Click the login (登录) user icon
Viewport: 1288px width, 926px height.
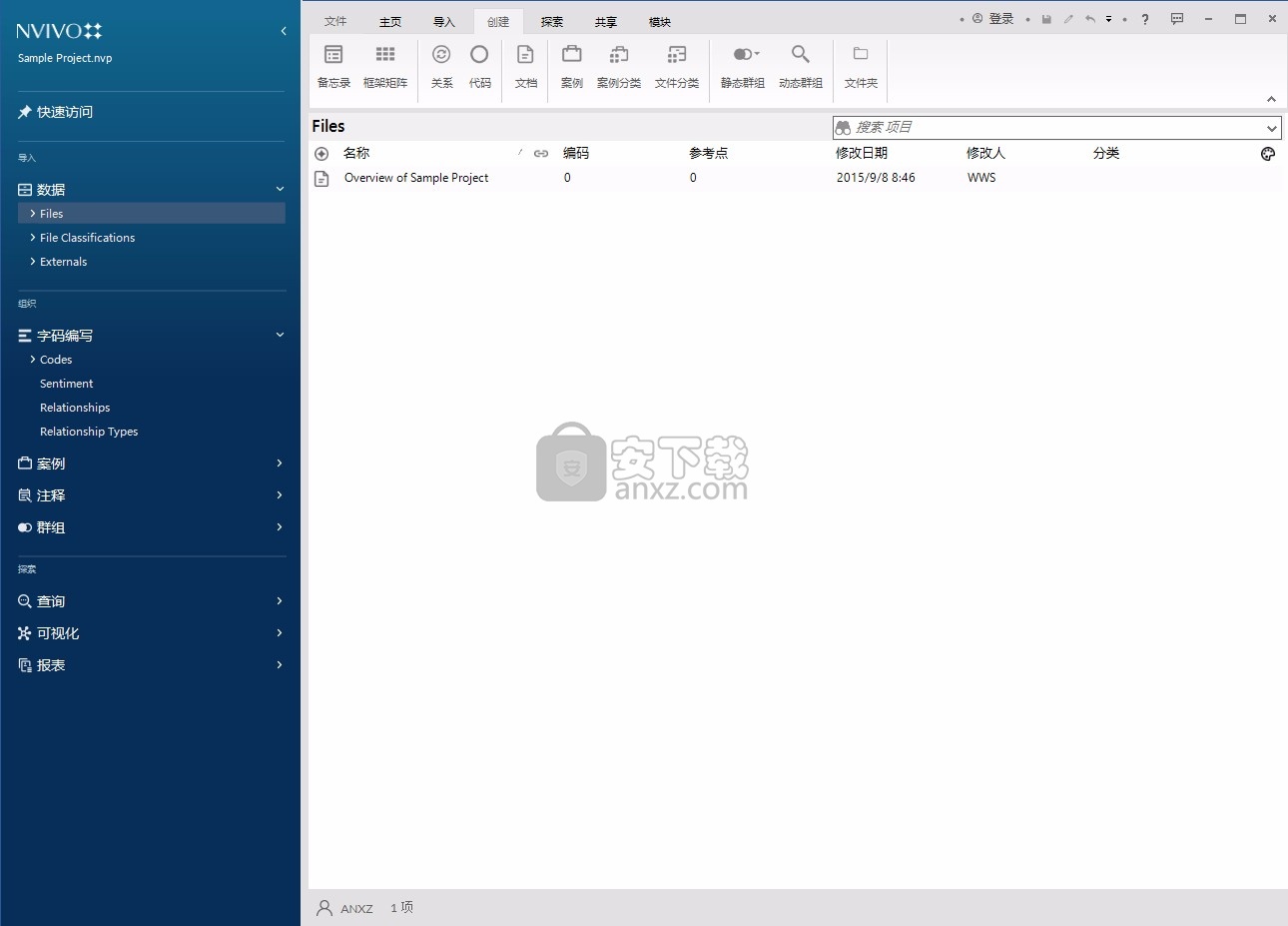tap(977, 19)
